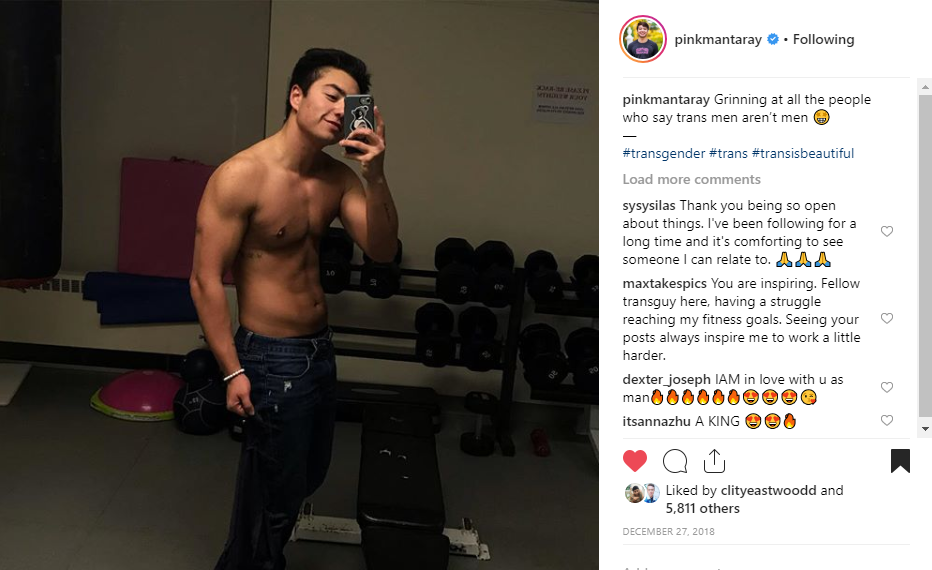This screenshot has height=570, width=932.
Task: Open the #transgender hashtag
Action: coord(663,153)
